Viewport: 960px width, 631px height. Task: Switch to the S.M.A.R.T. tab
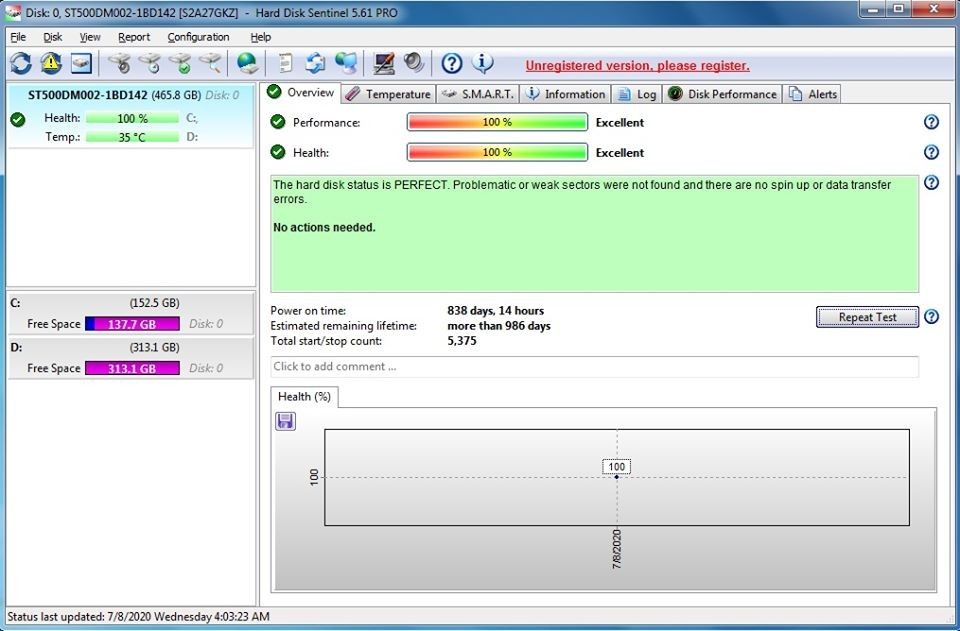[478, 94]
